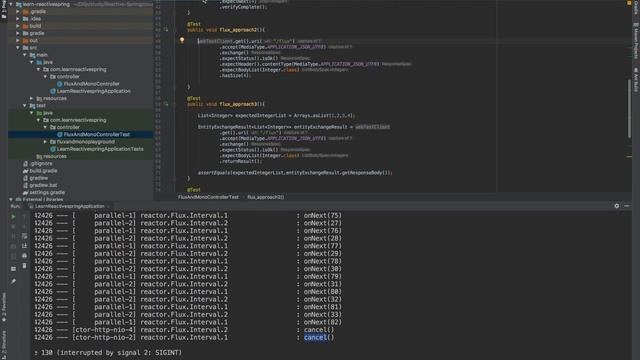Image resolution: width=640 pixels, height=360 pixels.
Task: Expand the fluxandmonoplayground package
Action: coord(45,142)
